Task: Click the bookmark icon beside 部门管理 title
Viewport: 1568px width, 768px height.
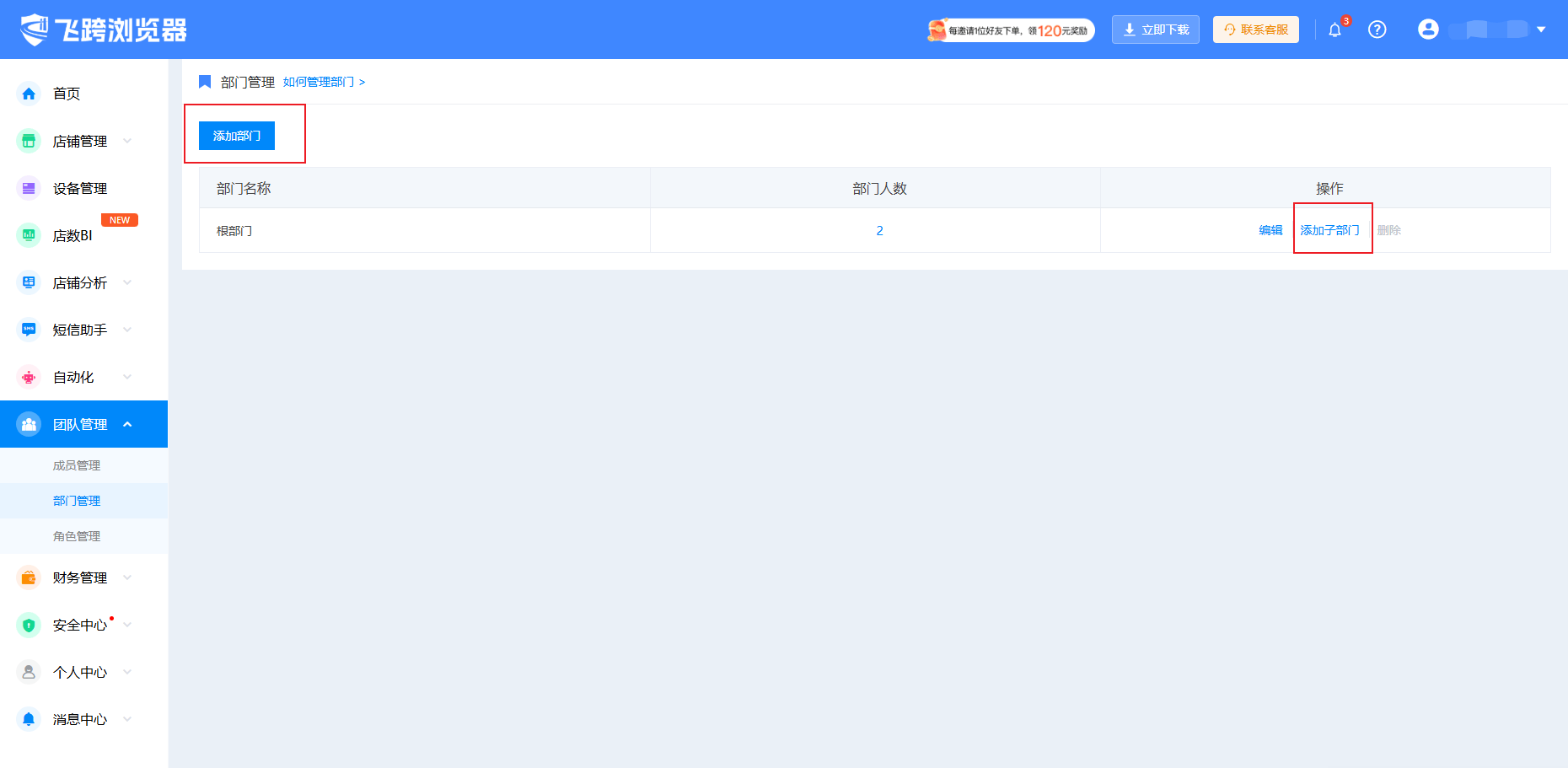Action: 205,82
